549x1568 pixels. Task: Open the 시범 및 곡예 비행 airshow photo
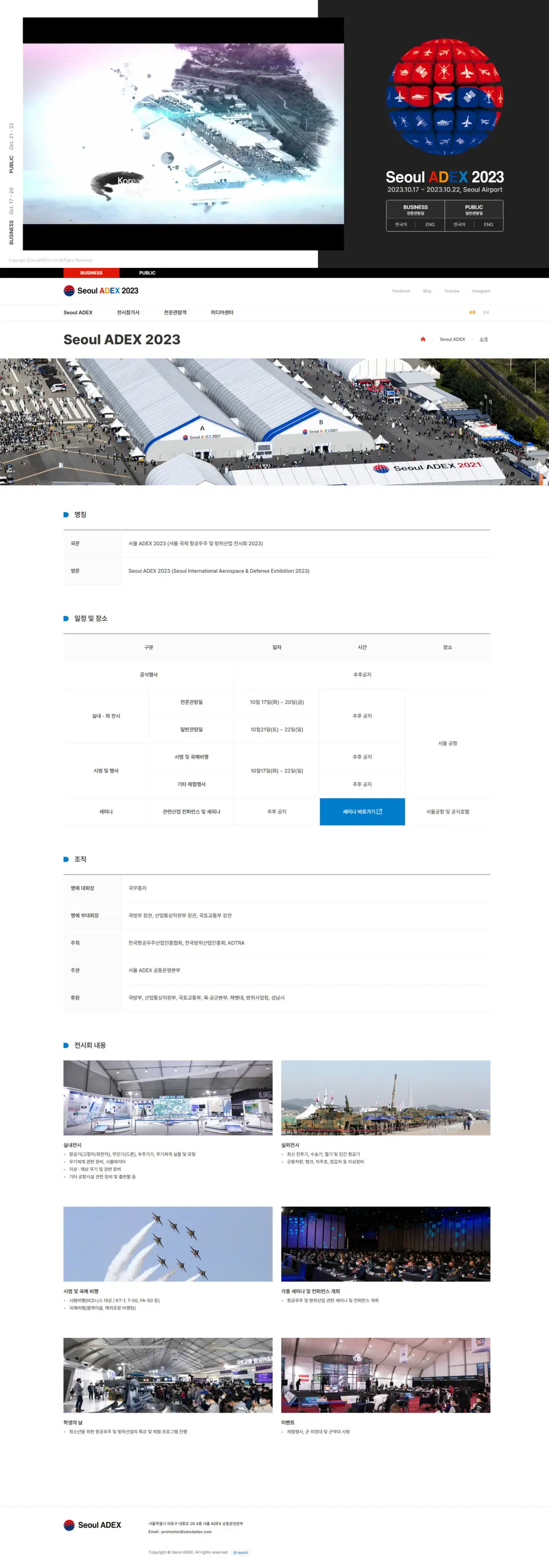point(168,1244)
